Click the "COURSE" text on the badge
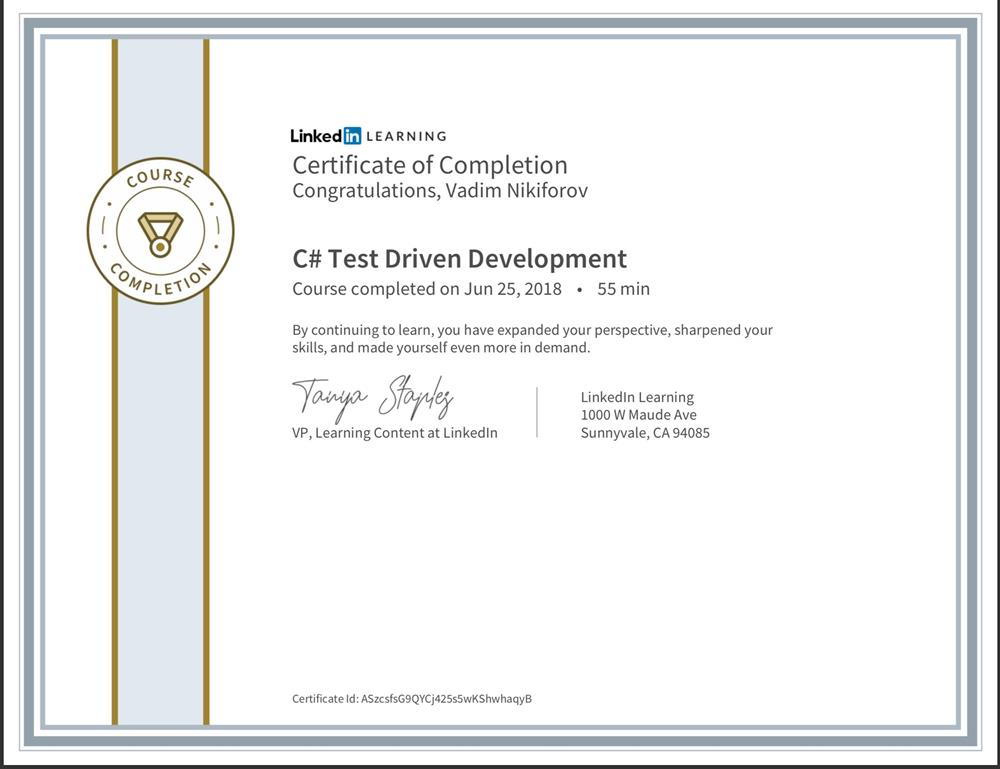The width and height of the screenshot is (1000, 769). click(x=159, y=179)
